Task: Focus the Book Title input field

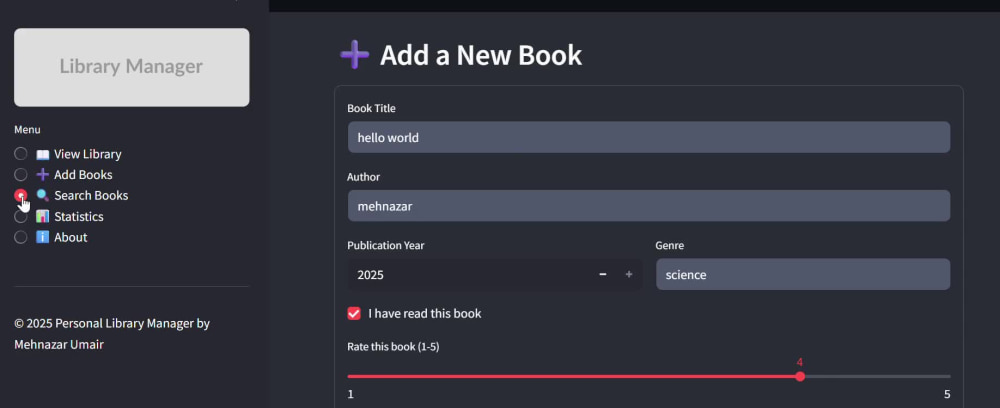Action: [649, 137]
